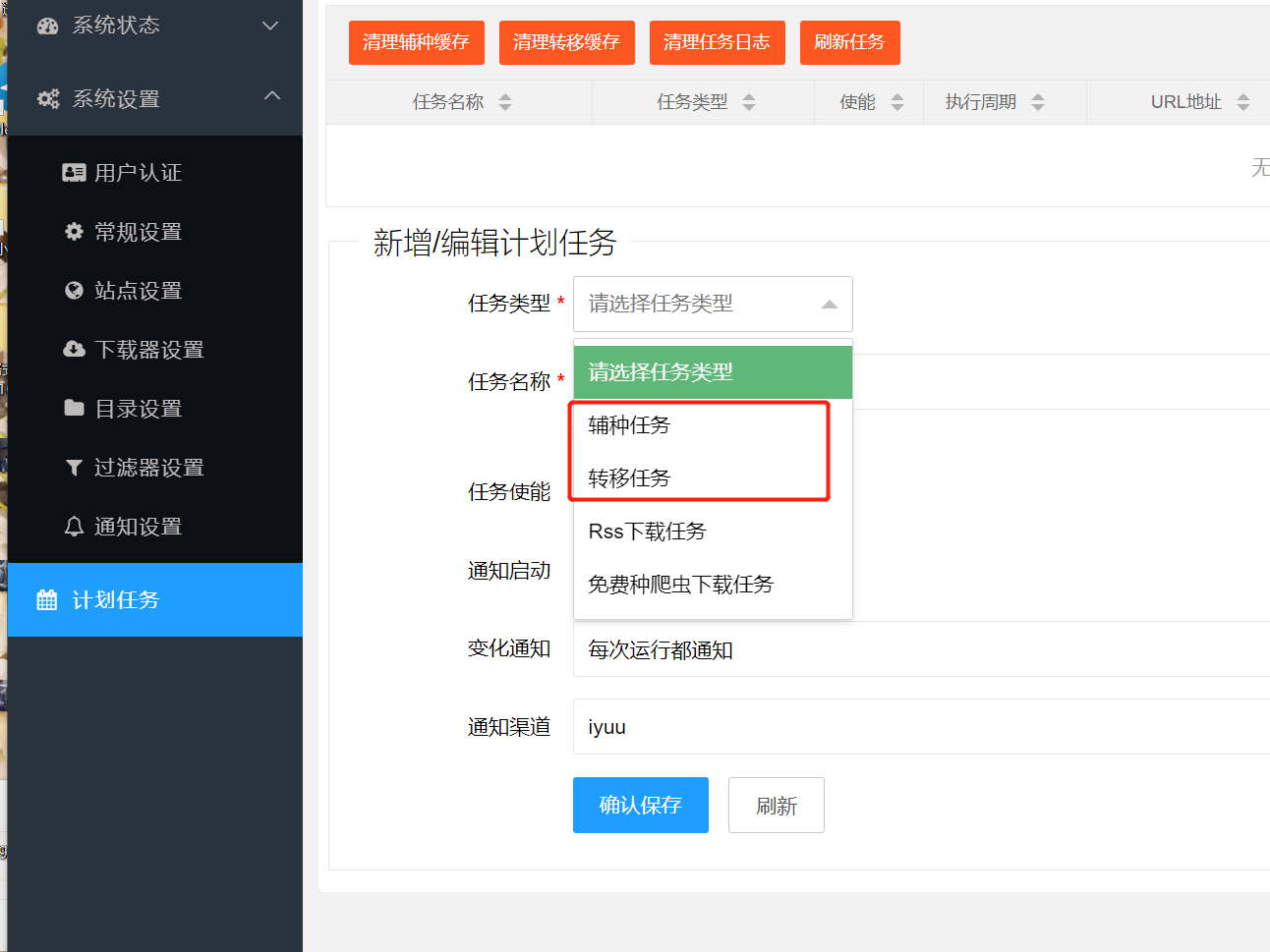Click URL地址 column header text

[x=1186, y=102]
